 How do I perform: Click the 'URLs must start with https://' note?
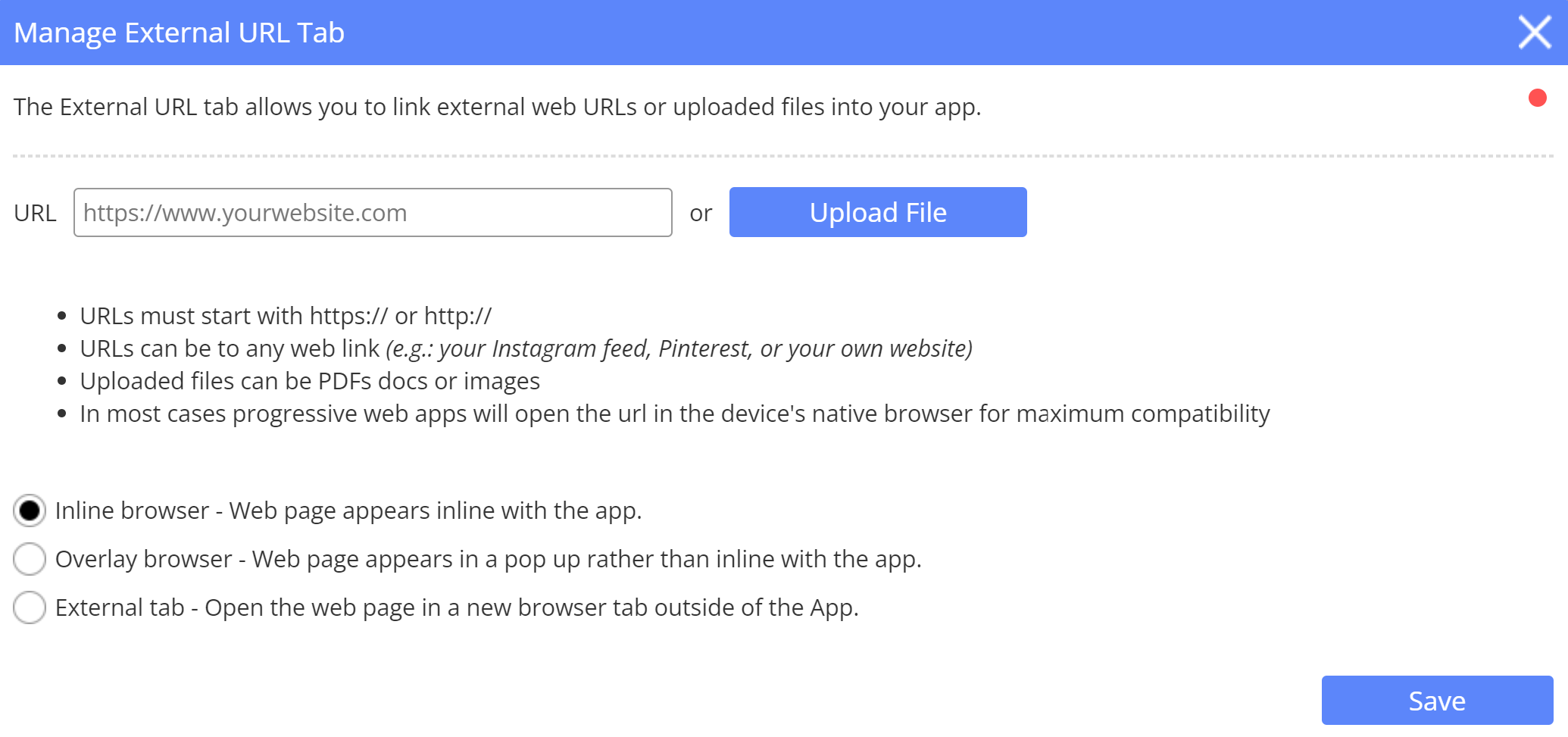click(286, 316)
